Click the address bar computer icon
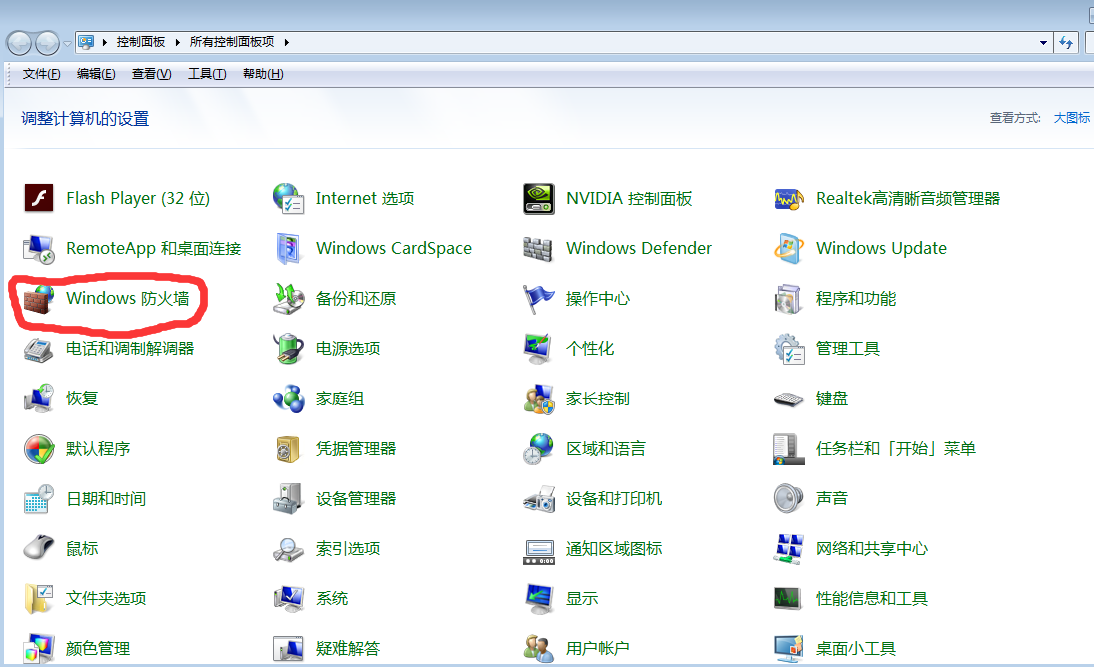The width and height of the screenshot is (1094, 667). (86, 43)
